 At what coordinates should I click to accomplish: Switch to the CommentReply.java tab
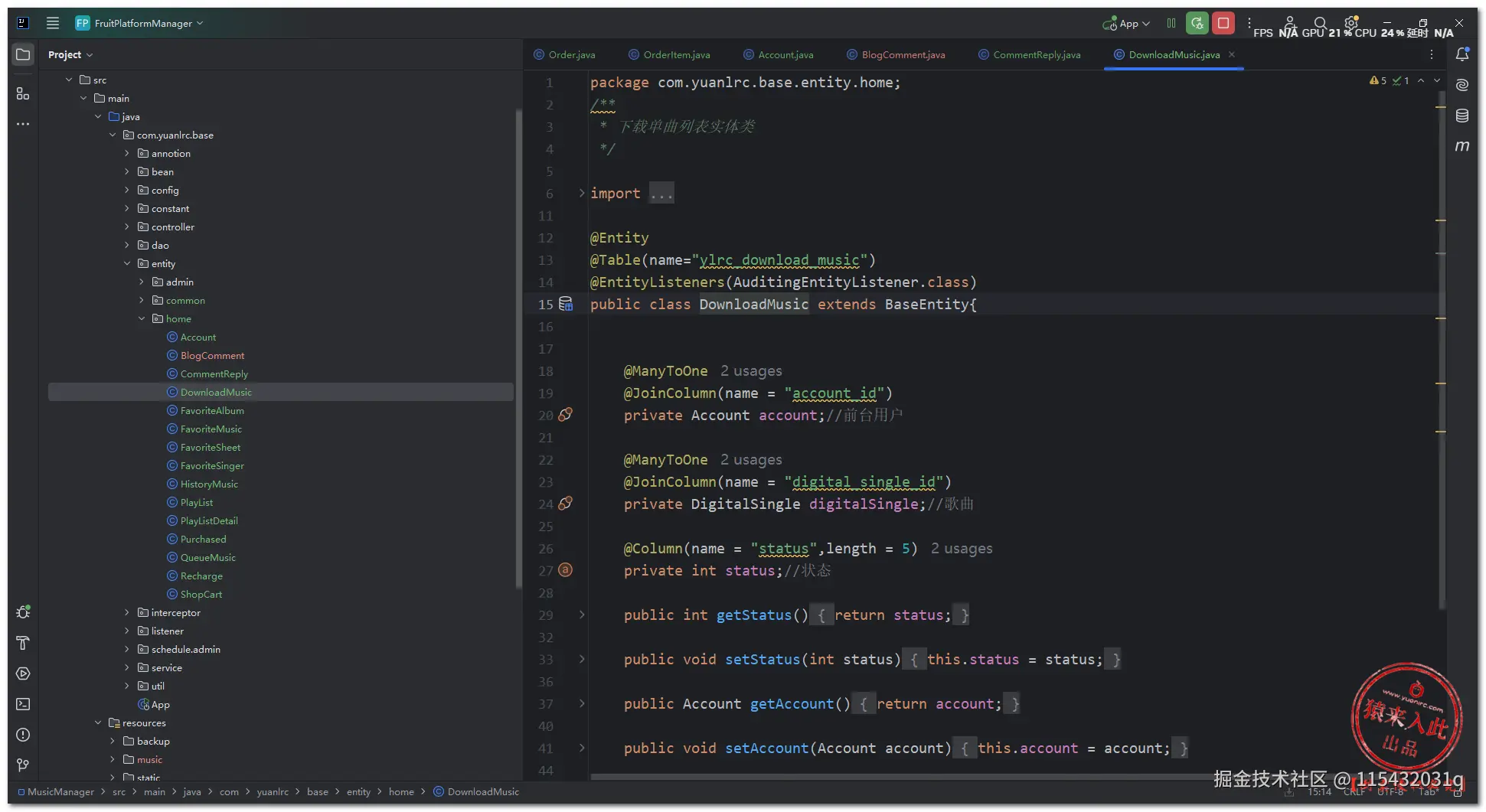pyautogui.click(x=1030, y=54)
